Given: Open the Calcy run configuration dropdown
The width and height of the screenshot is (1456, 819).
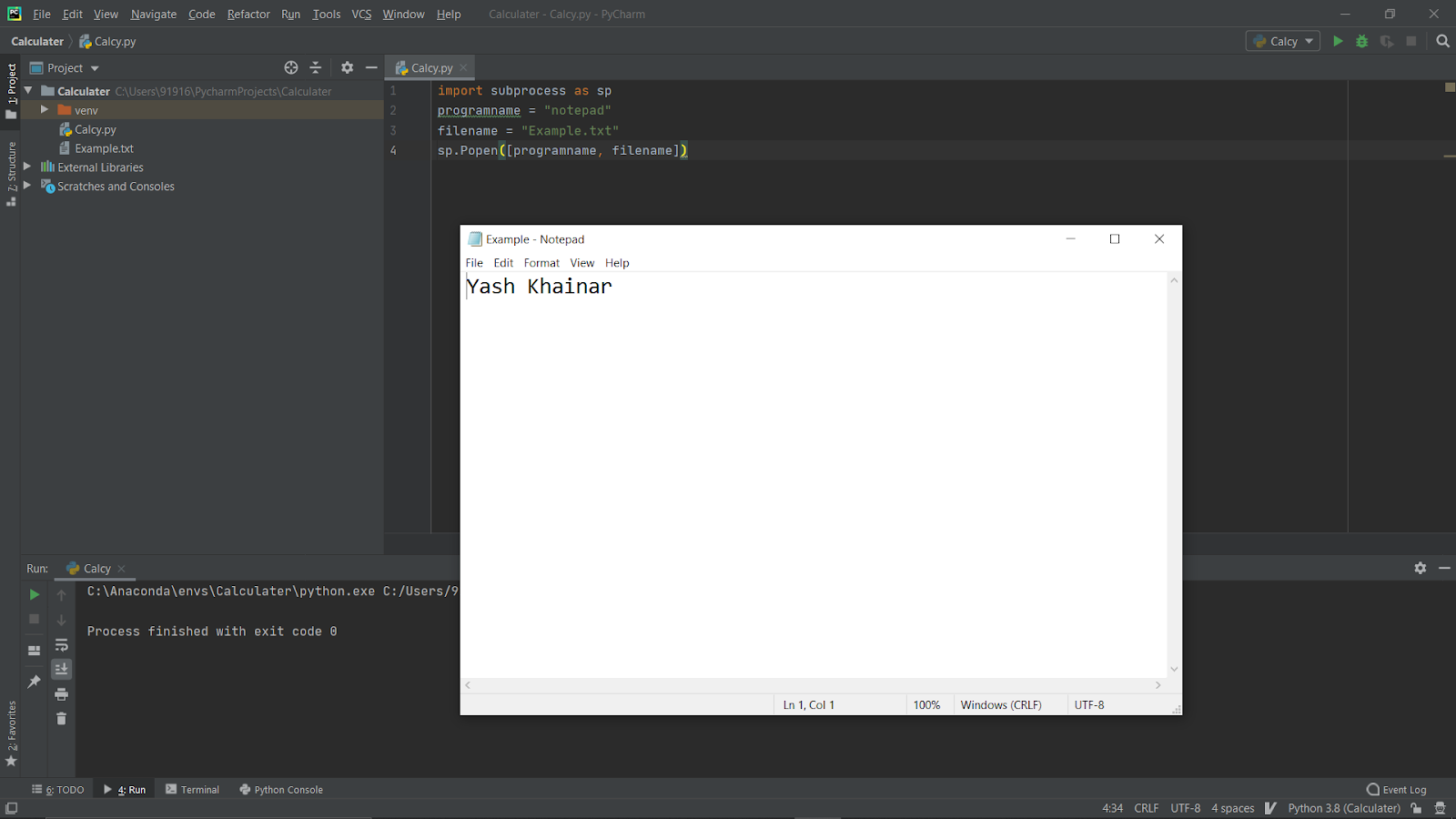Looking at the screenshot, I should (x=1282, y=41).
